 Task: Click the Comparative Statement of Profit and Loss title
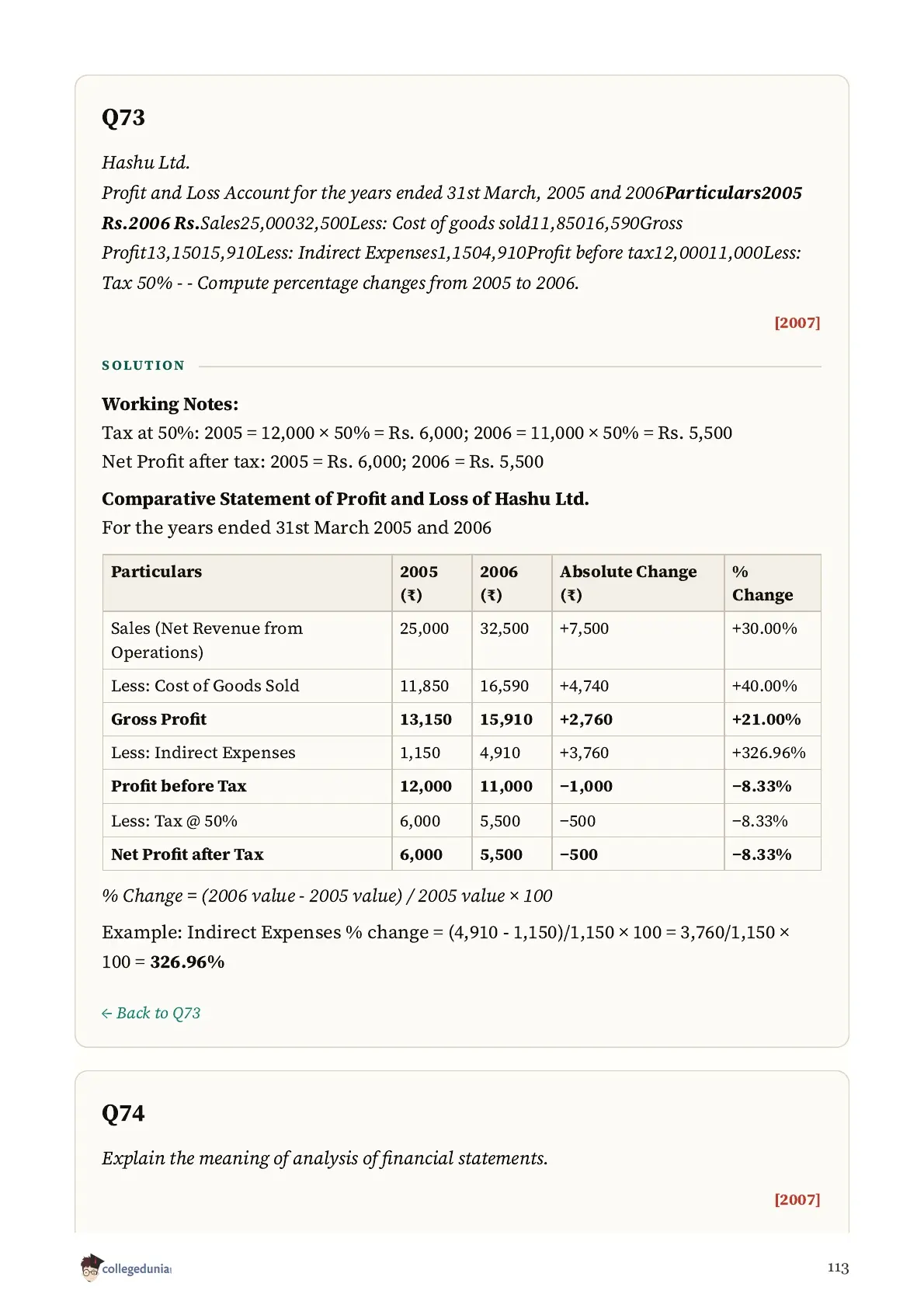coord(346,499)
